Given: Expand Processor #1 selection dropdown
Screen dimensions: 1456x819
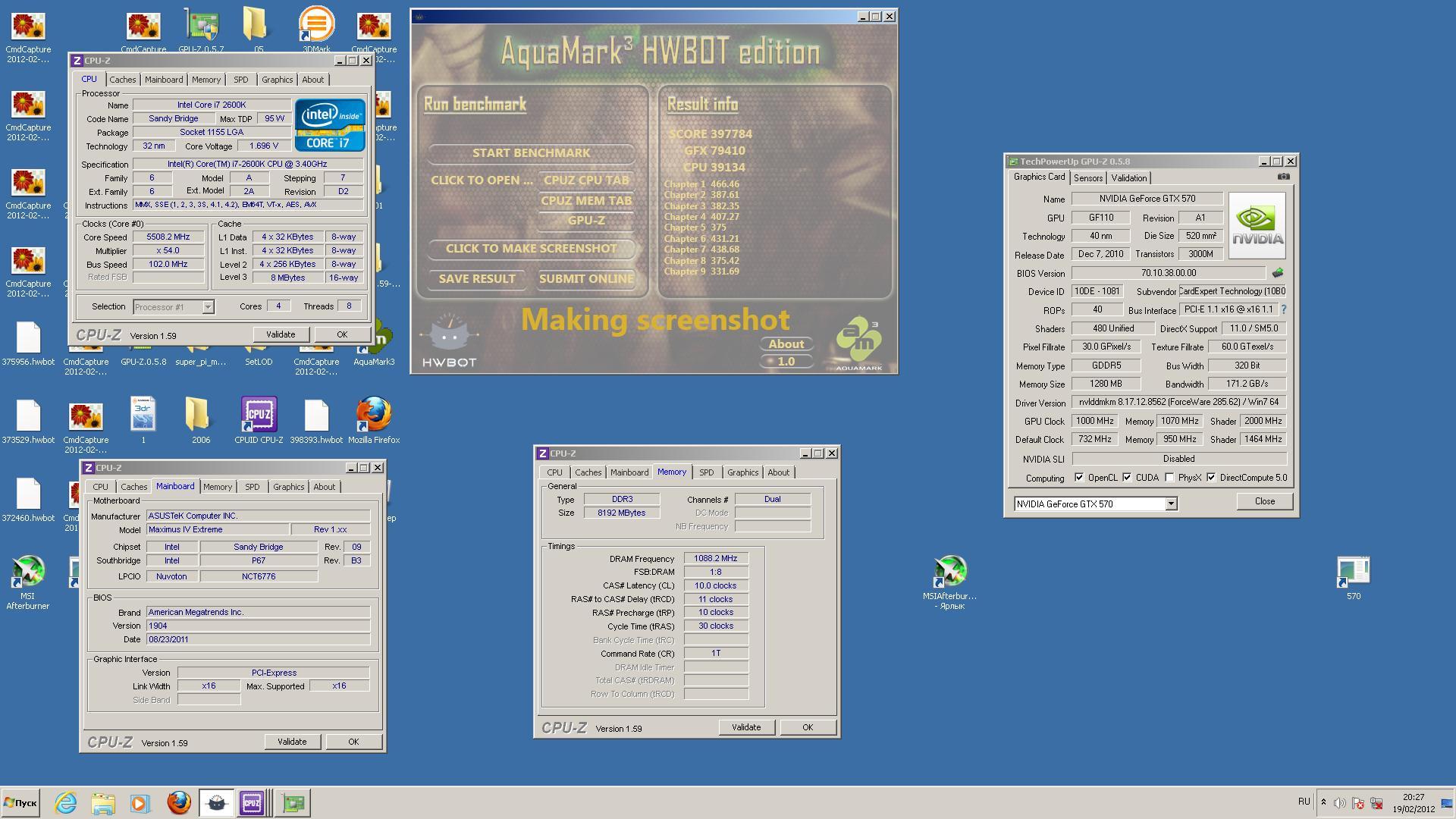Looking at the screenshot, I should (x=208, y=307).
